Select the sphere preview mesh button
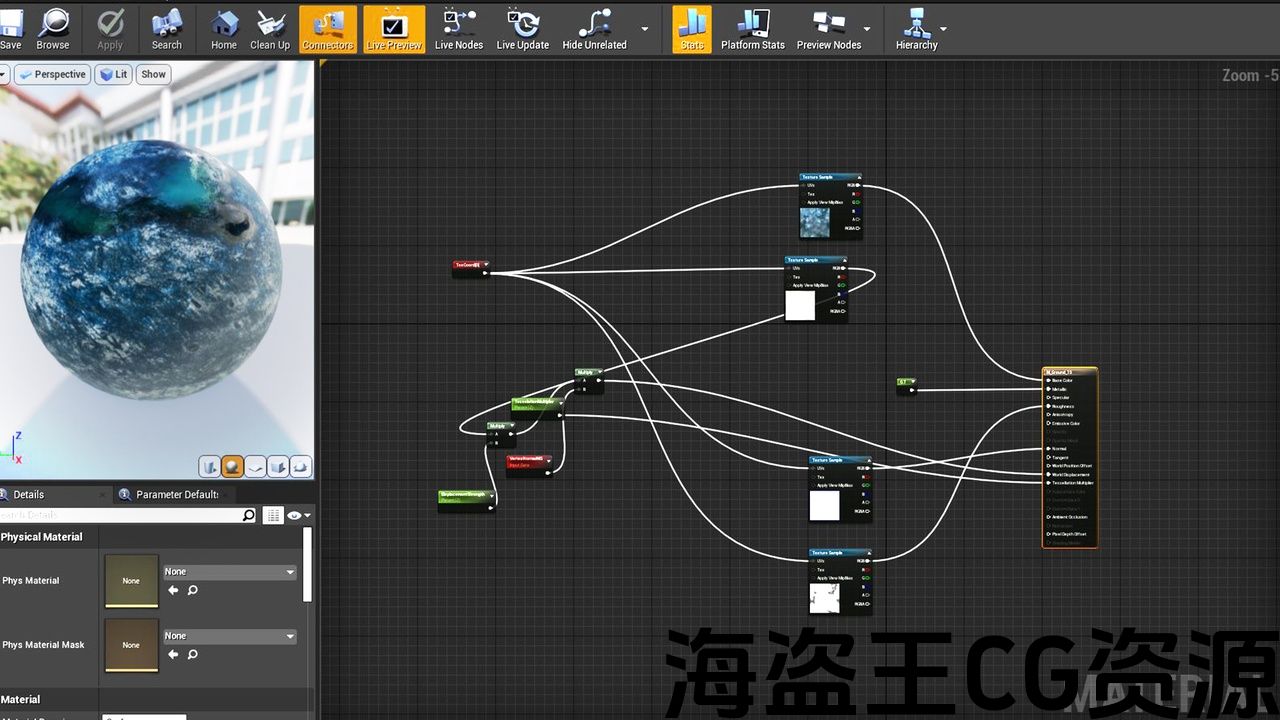This screenshot has height=720, width=1280. point(233,467)
